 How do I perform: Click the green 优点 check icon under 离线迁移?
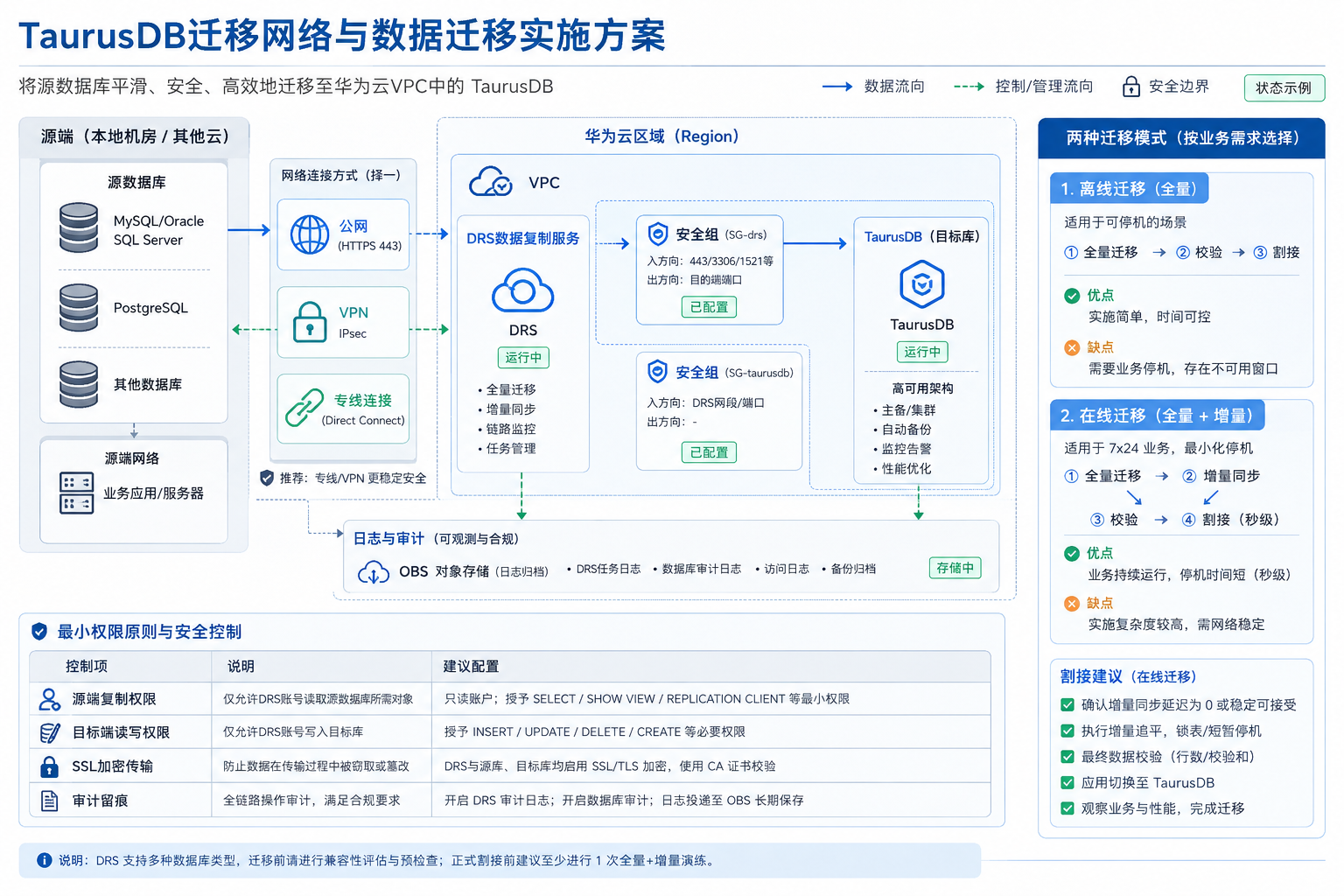pos(1072,296)
